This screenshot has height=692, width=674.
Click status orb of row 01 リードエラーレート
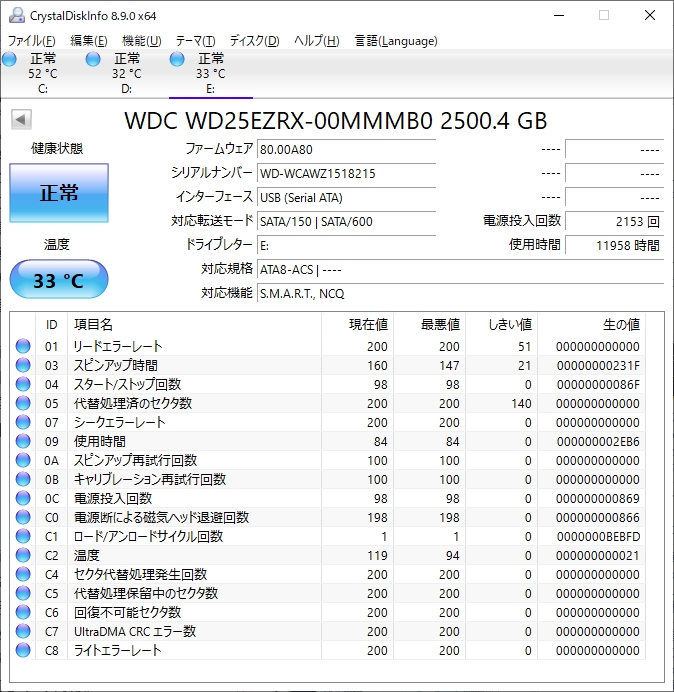(x=23, y=346)
